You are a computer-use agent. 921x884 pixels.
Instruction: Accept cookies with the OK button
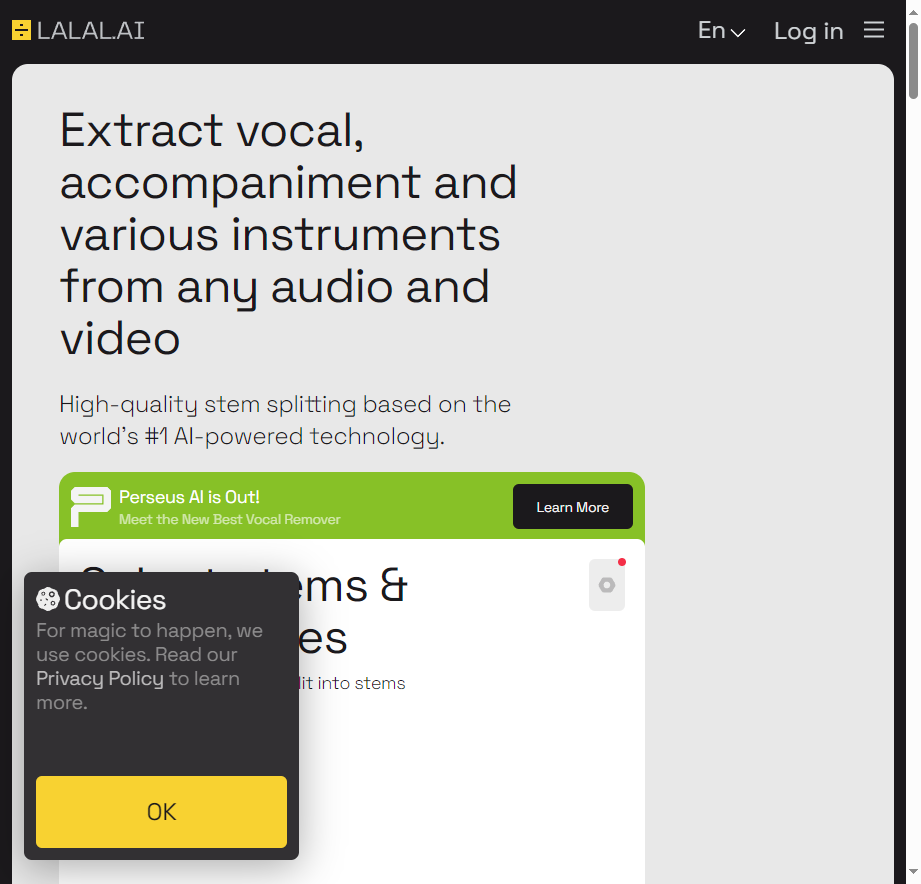click(x=162, y=812)
